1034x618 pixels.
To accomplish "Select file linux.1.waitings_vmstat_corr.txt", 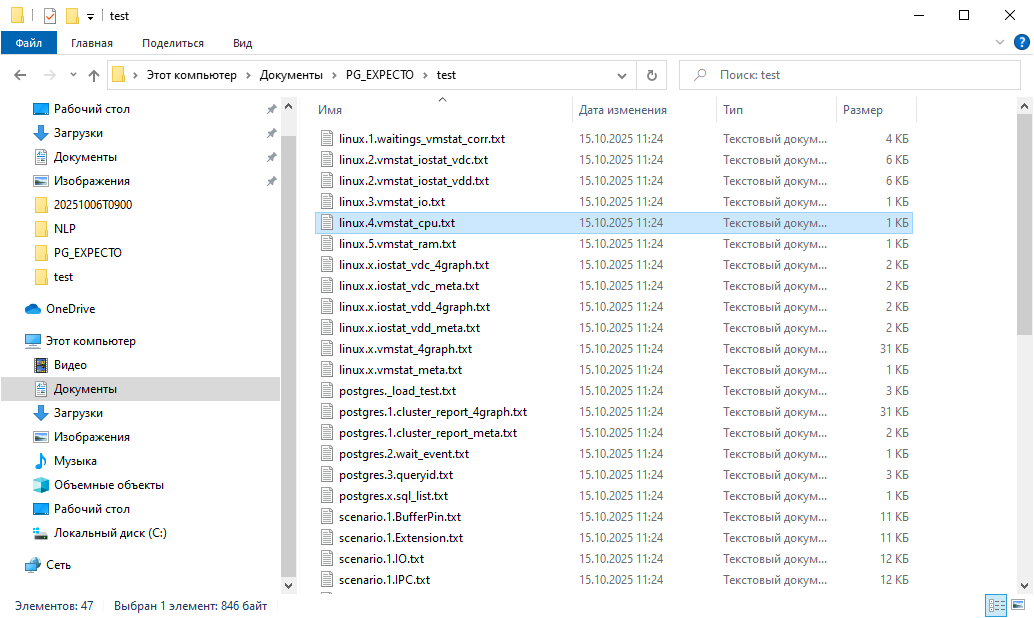I will pyautogui.click(x=421, y=139).
